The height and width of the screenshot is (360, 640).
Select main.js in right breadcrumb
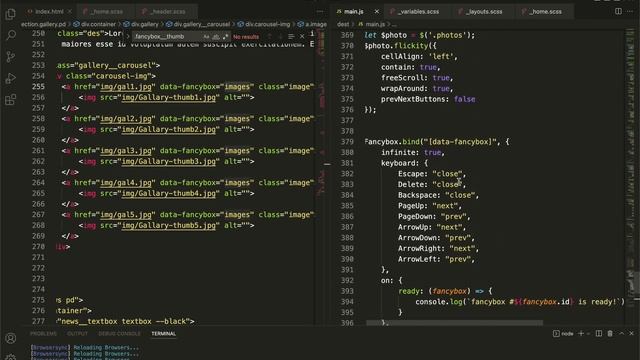pyautogui.click(x=371, y=24)
